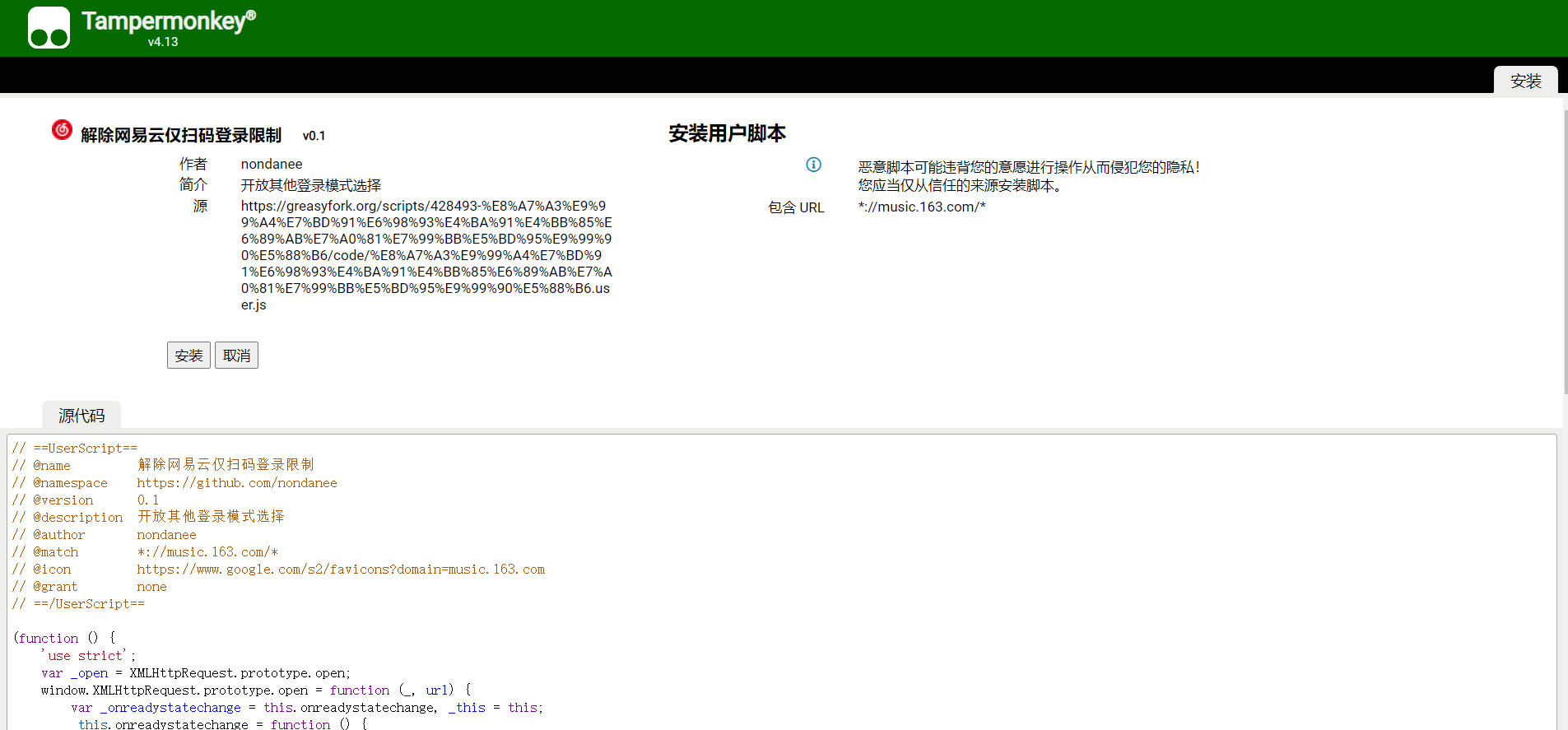Click the page's vertical scrollbar
Screen dimensions: 1568x730
[1564, 247]
